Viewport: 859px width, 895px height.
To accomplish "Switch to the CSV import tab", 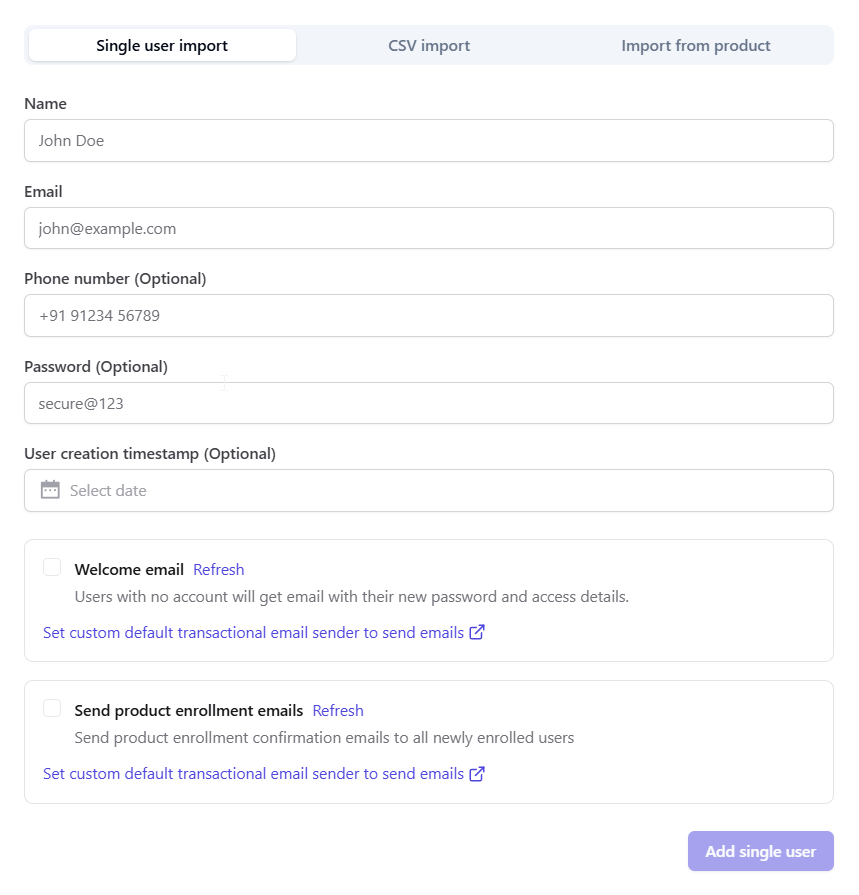I will (x=429, y=45).
